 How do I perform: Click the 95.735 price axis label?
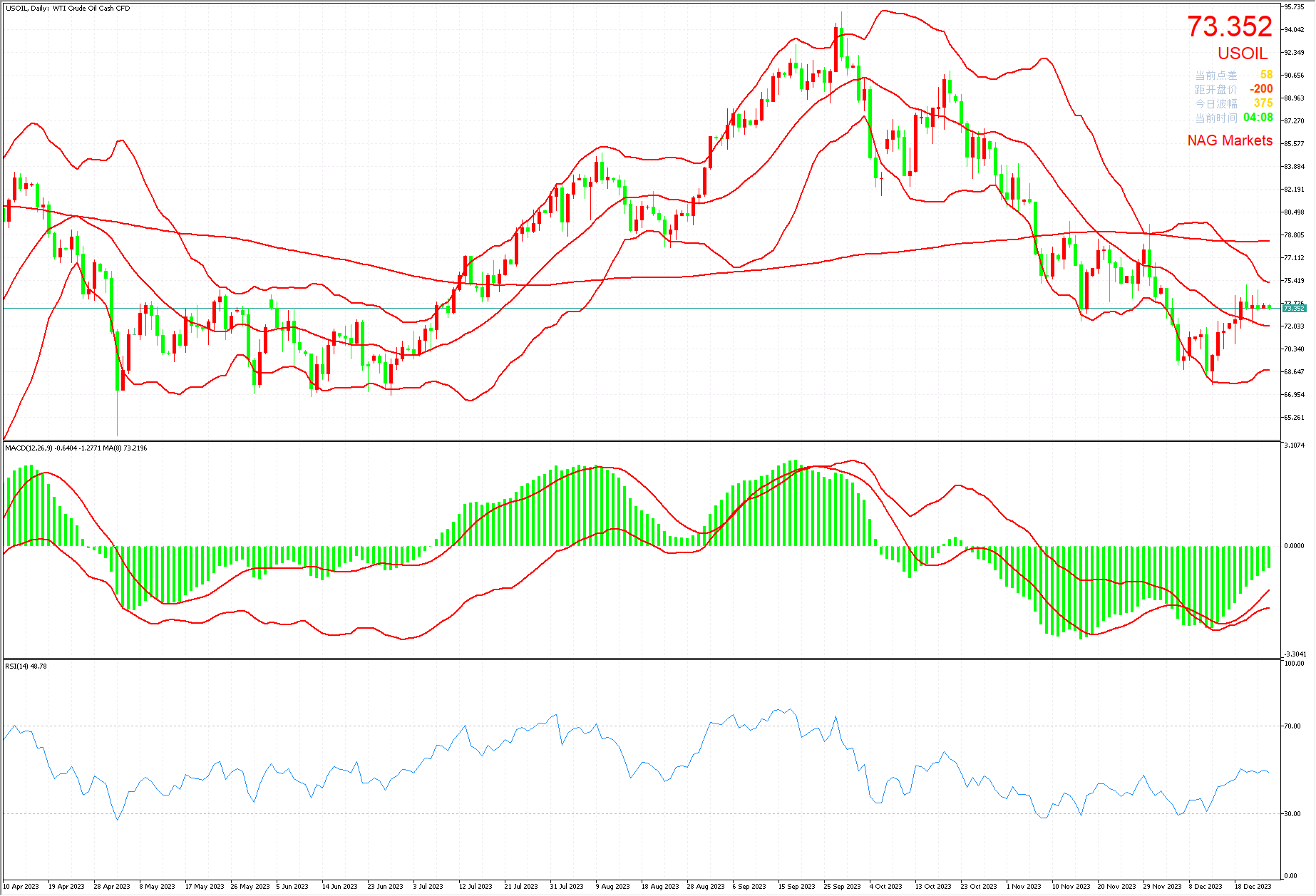(1294, 7)
